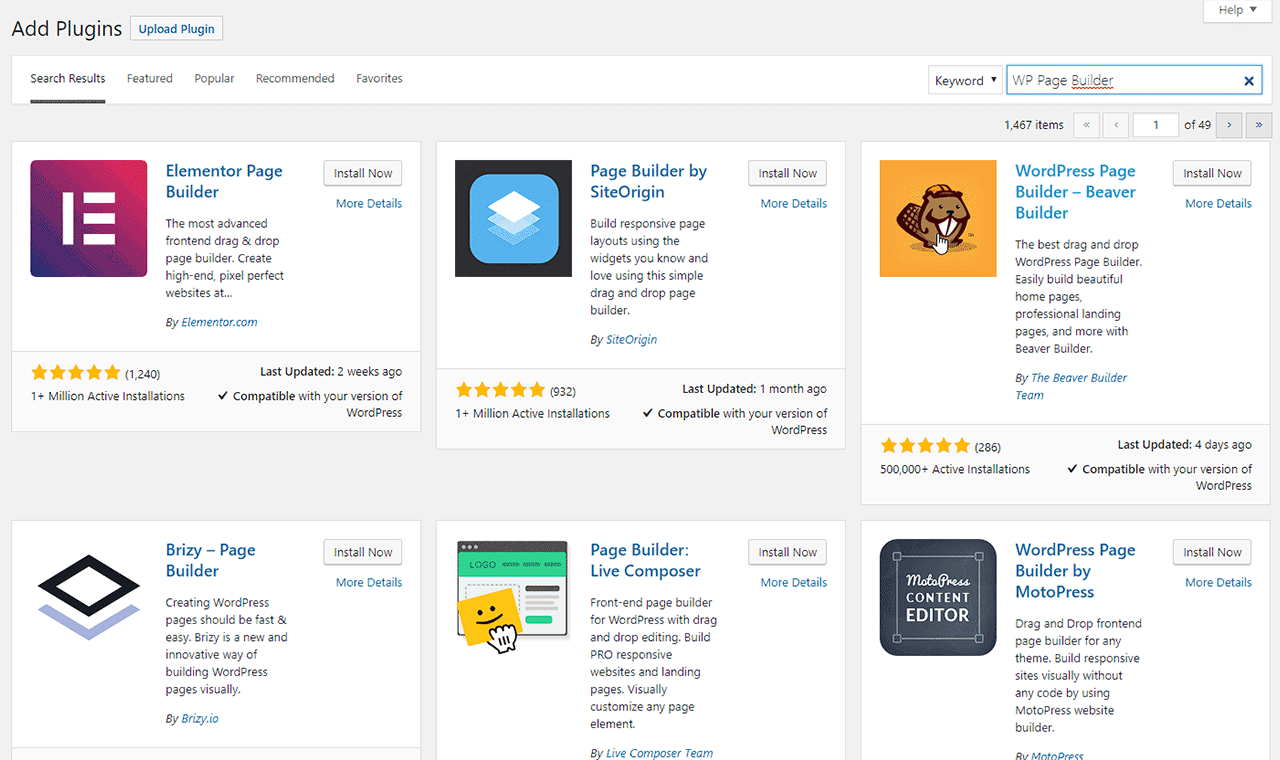The image size is (1280, 760).
Task: Jump to the last results page
Action: (1259, 125)
